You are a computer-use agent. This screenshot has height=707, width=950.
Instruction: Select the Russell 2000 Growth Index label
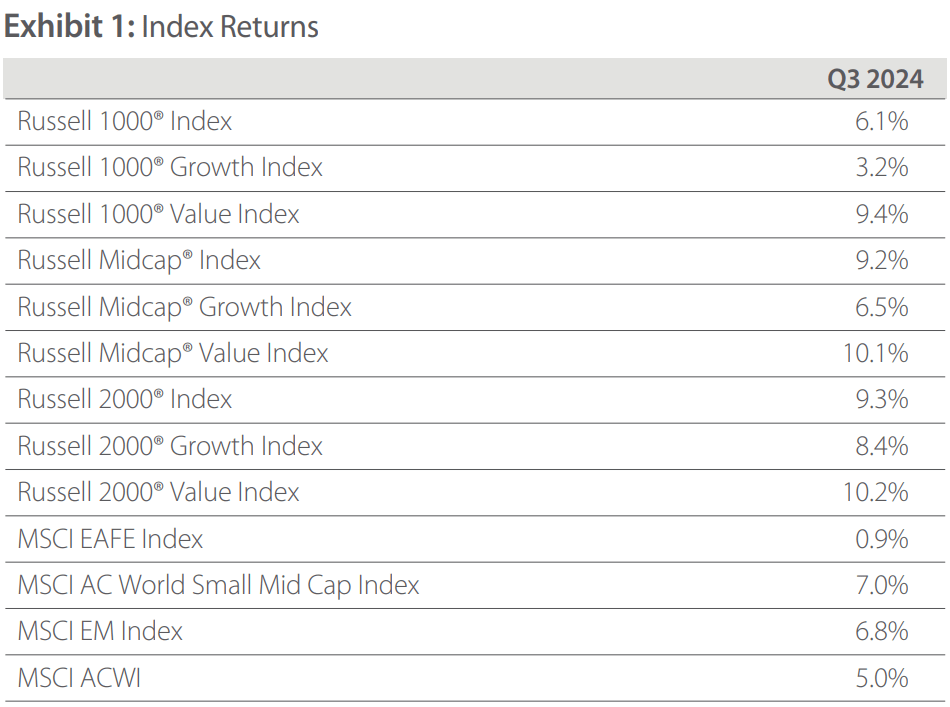click(x=170, y=446)
